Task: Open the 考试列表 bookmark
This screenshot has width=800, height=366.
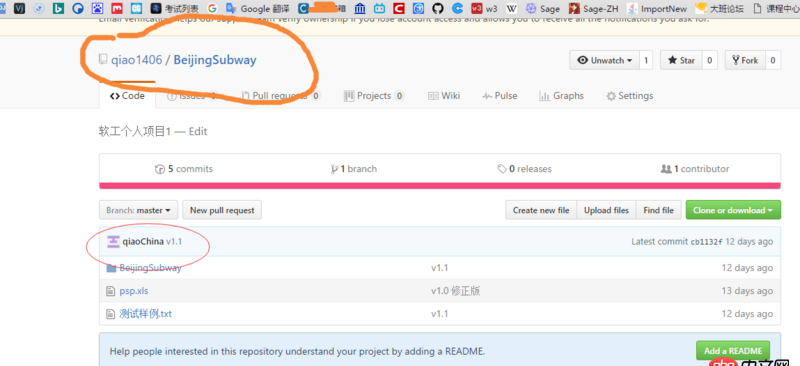Action: tap(175, 8)
